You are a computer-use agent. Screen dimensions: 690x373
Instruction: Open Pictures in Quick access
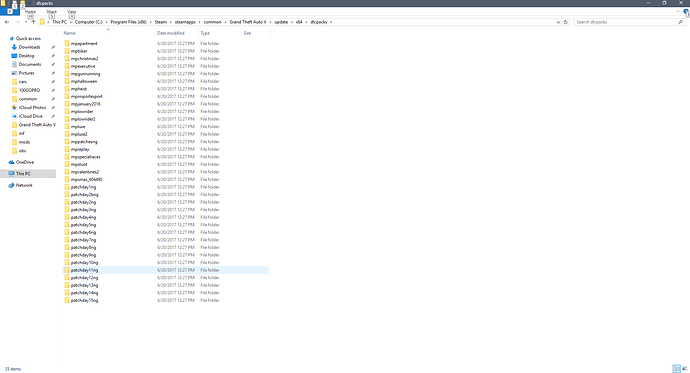click(x=26, y=73)
